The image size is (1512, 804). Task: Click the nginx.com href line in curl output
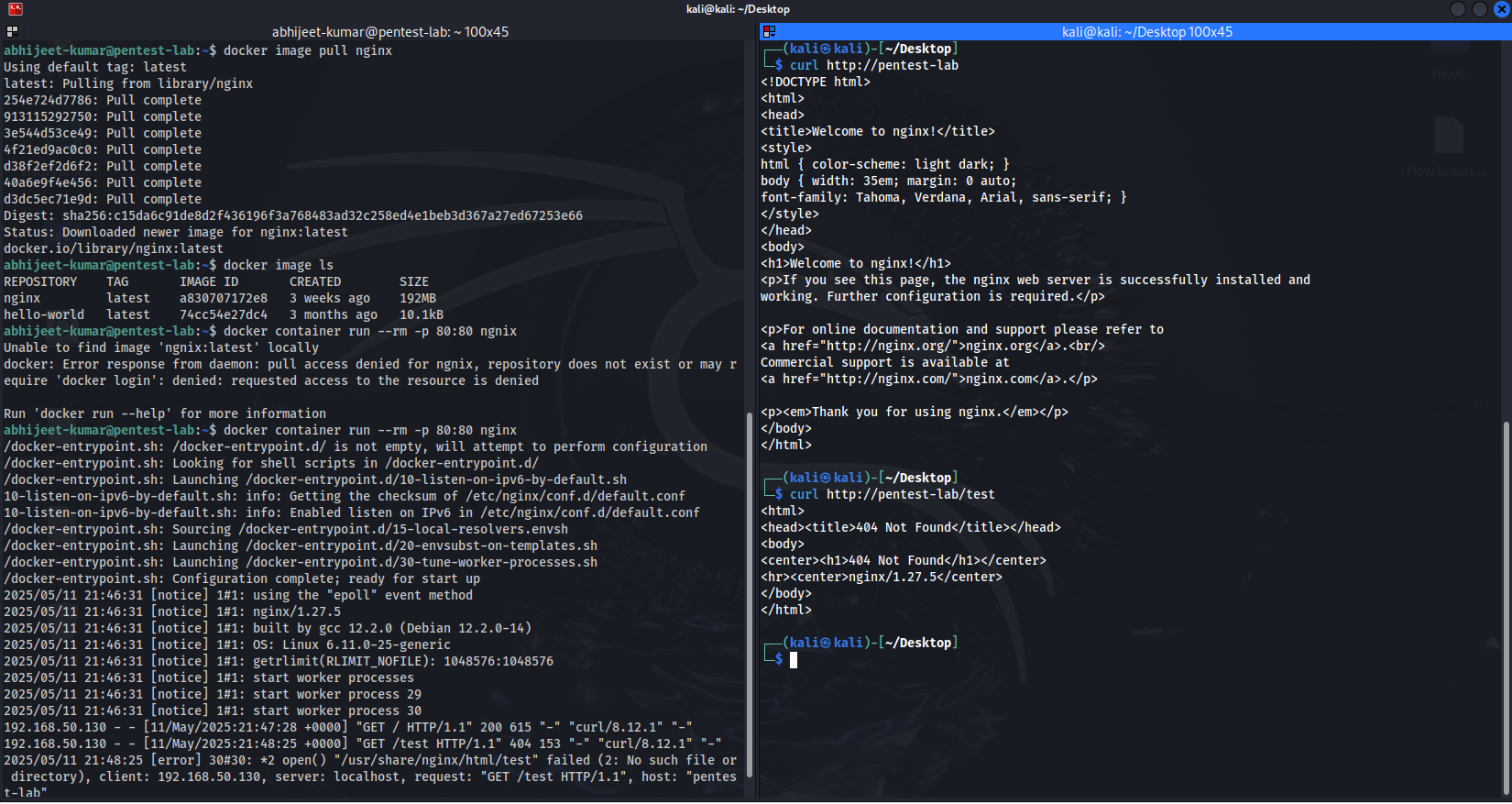click(929, 379)
